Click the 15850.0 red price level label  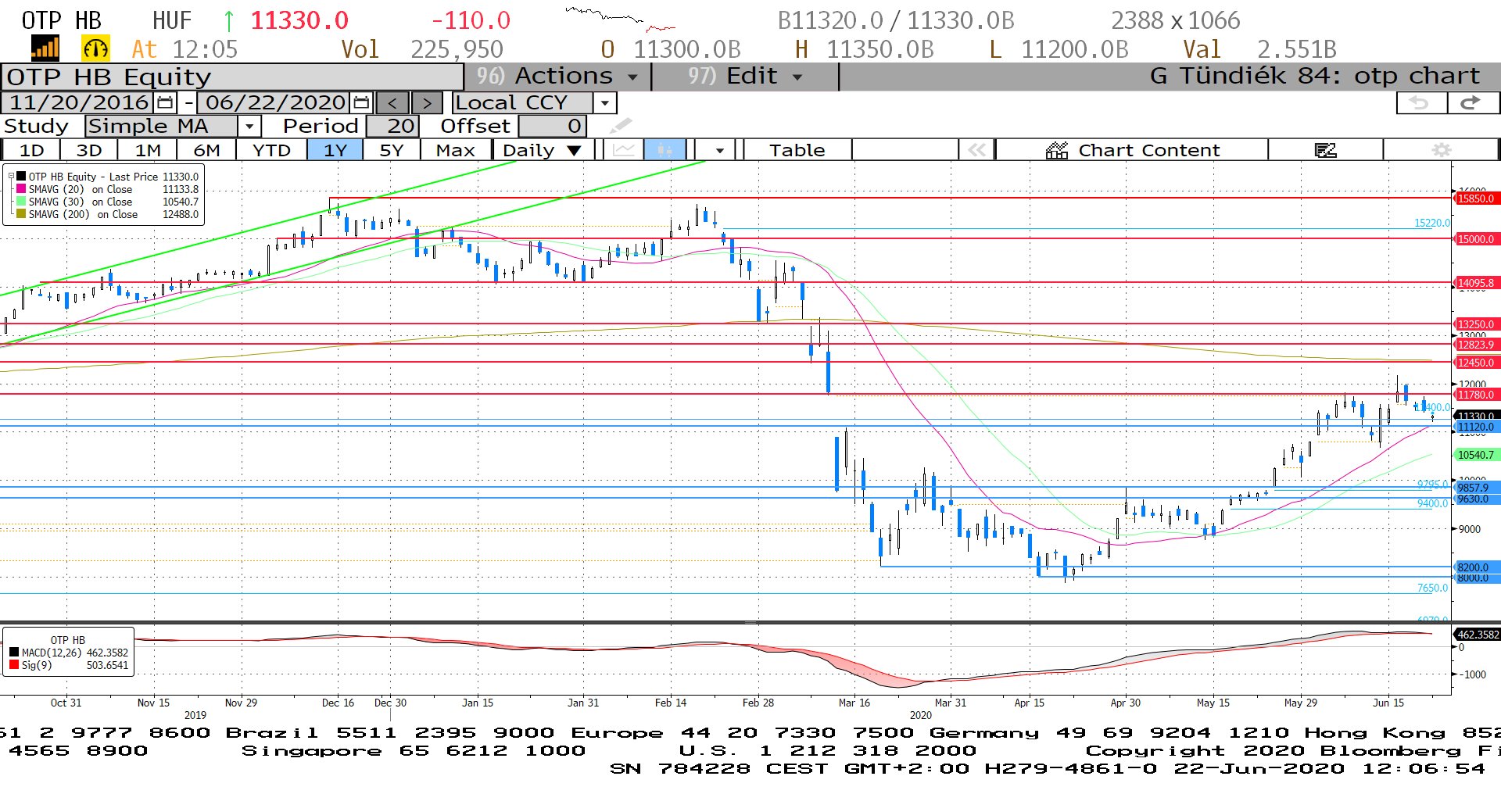tap(1476, 199)
